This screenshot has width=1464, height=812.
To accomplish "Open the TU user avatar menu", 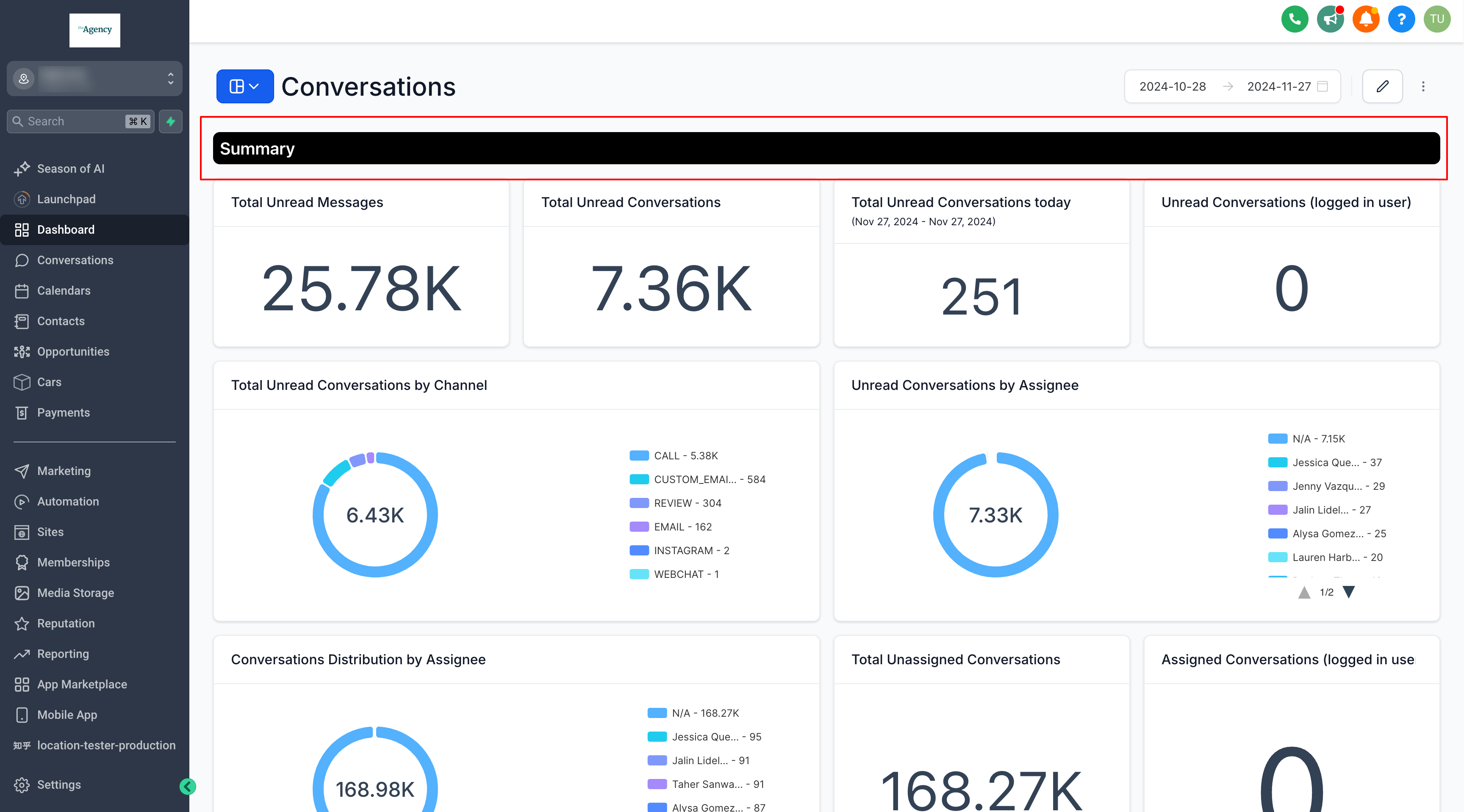I will (1437, 19).
